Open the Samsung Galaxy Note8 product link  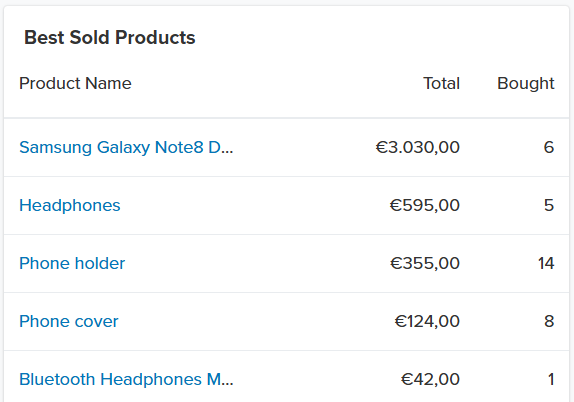(x=126, y=148)
